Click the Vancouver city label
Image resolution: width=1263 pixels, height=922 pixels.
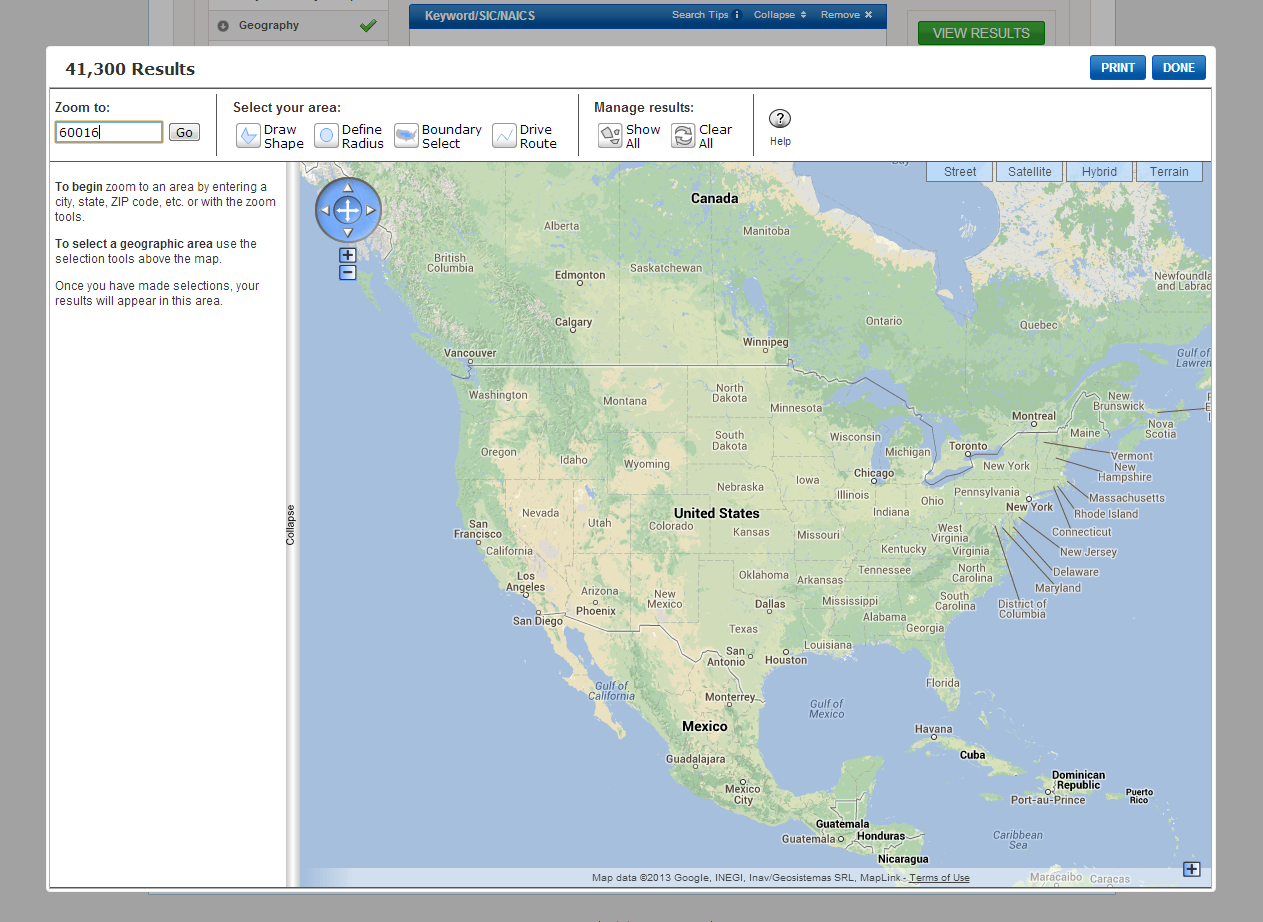(x=470, y=353)
